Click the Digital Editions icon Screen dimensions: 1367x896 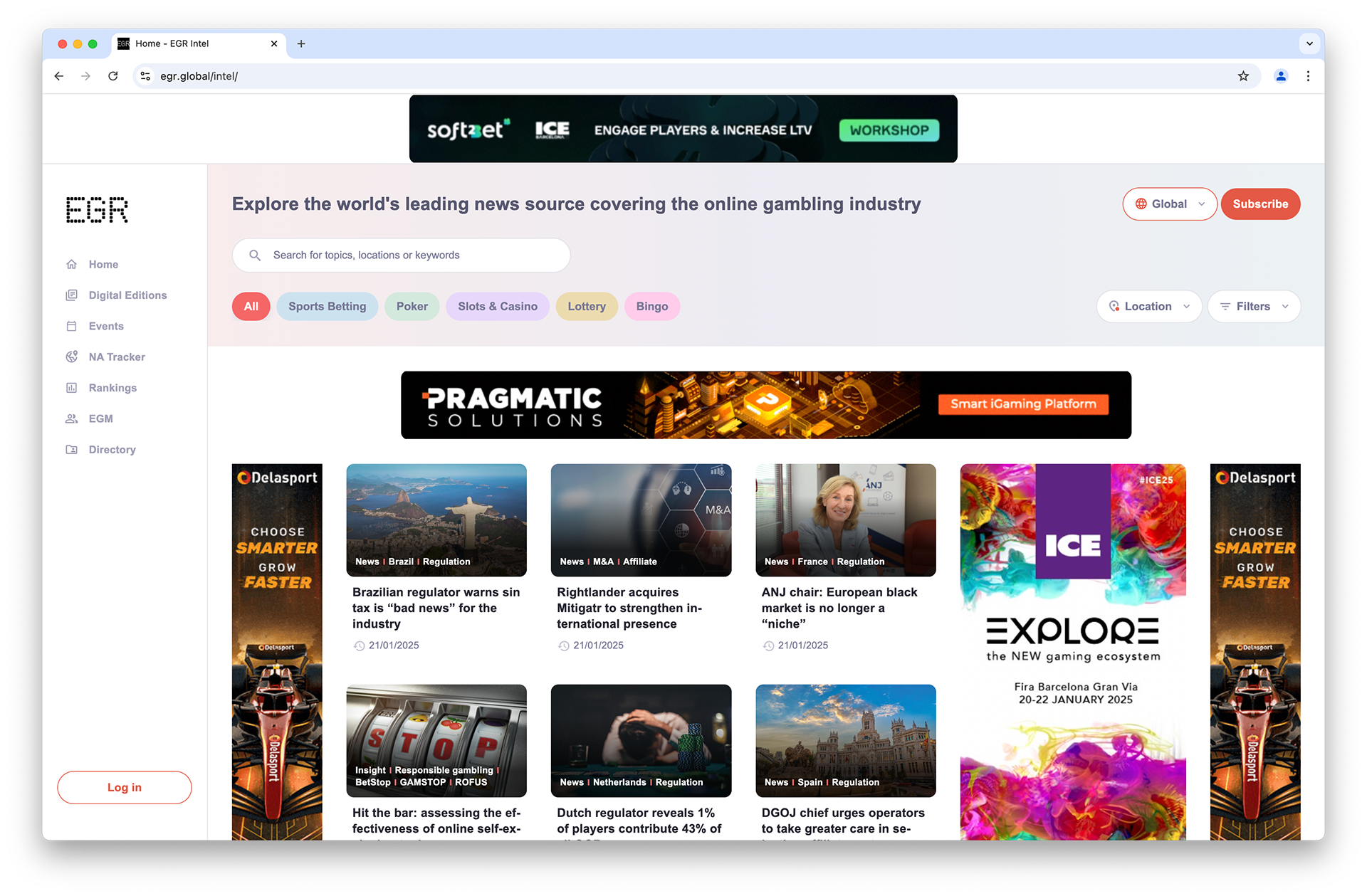click(72, 295)
